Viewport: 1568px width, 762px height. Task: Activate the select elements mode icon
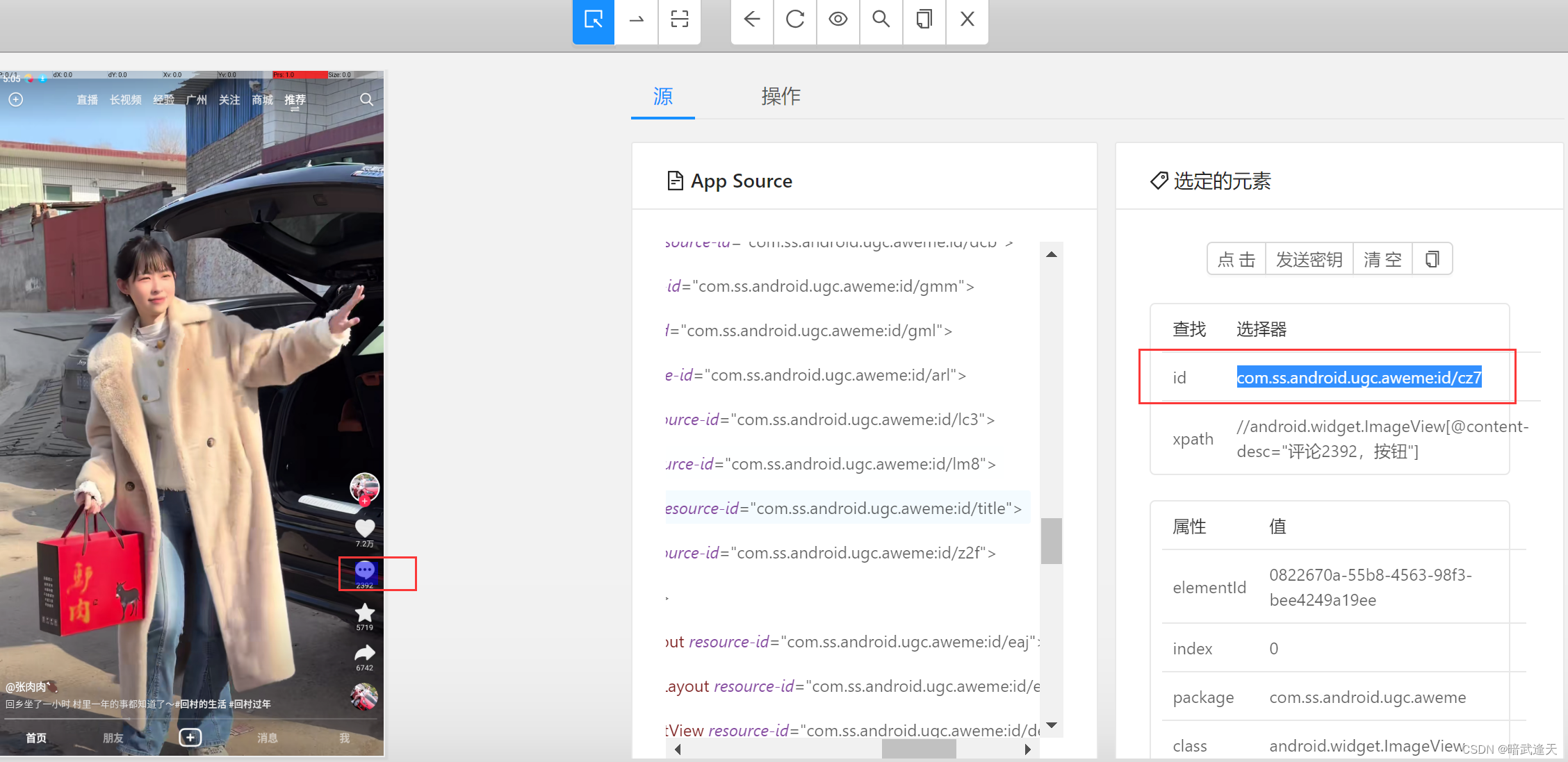(x=593, y=20)
